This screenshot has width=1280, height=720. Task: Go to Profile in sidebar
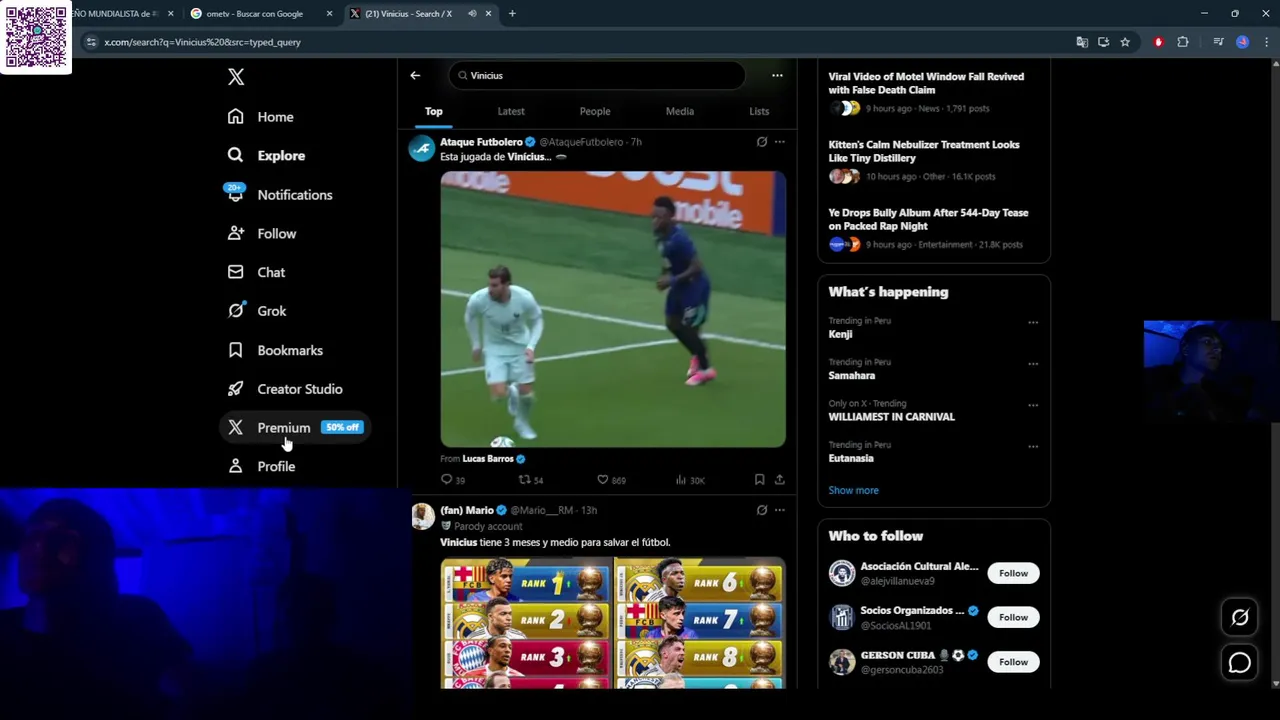coord(261,467)
